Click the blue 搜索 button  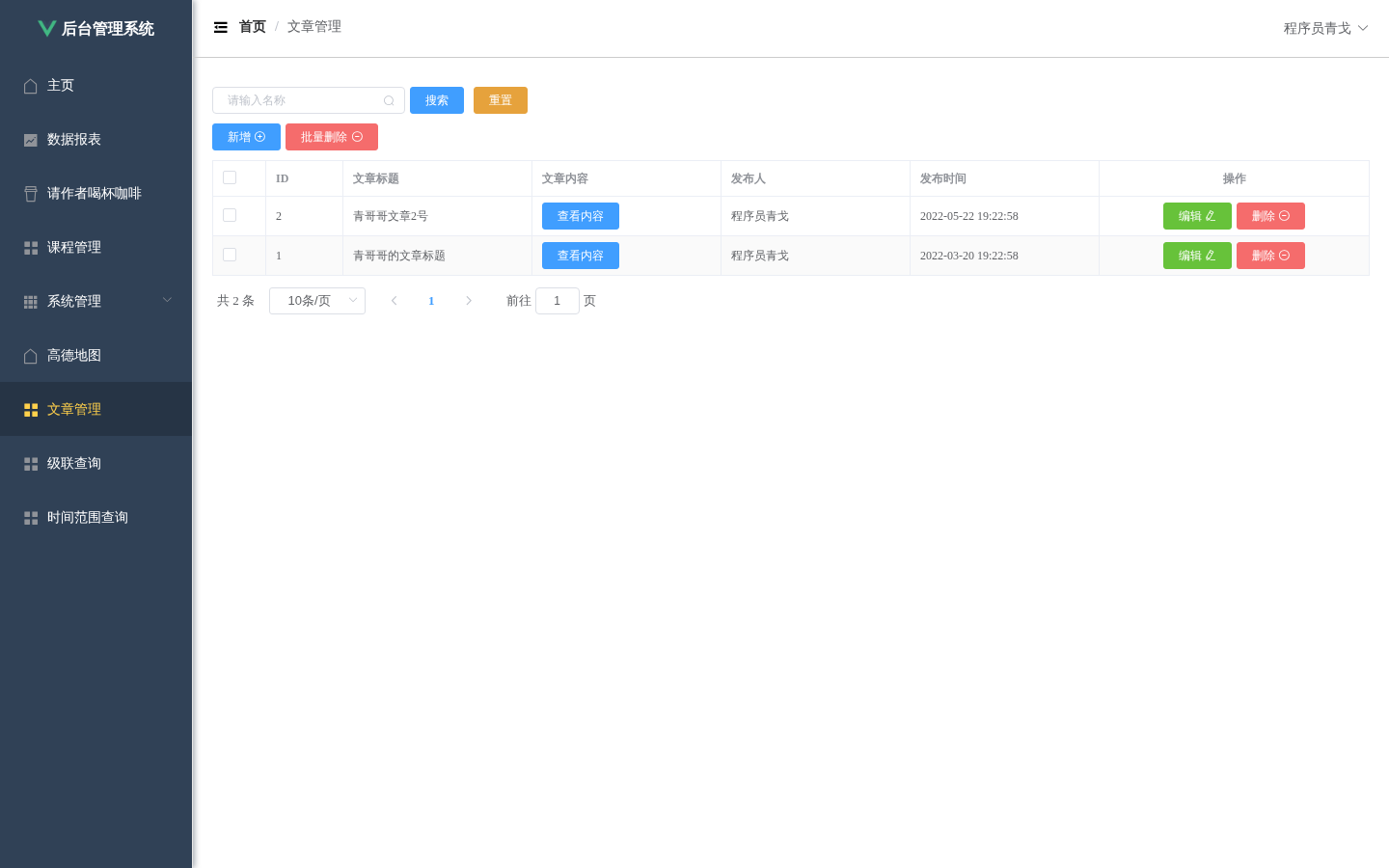[x=437, y=100]
